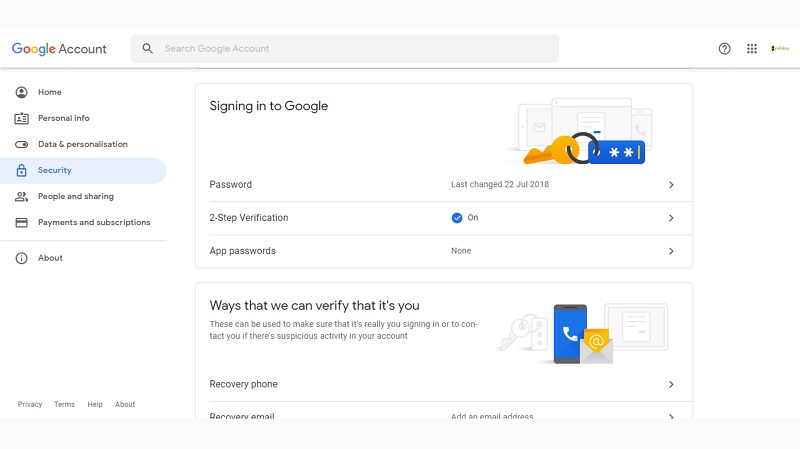Click the Home sidebar icon
The image size is (800, 449).
point(21,92)
